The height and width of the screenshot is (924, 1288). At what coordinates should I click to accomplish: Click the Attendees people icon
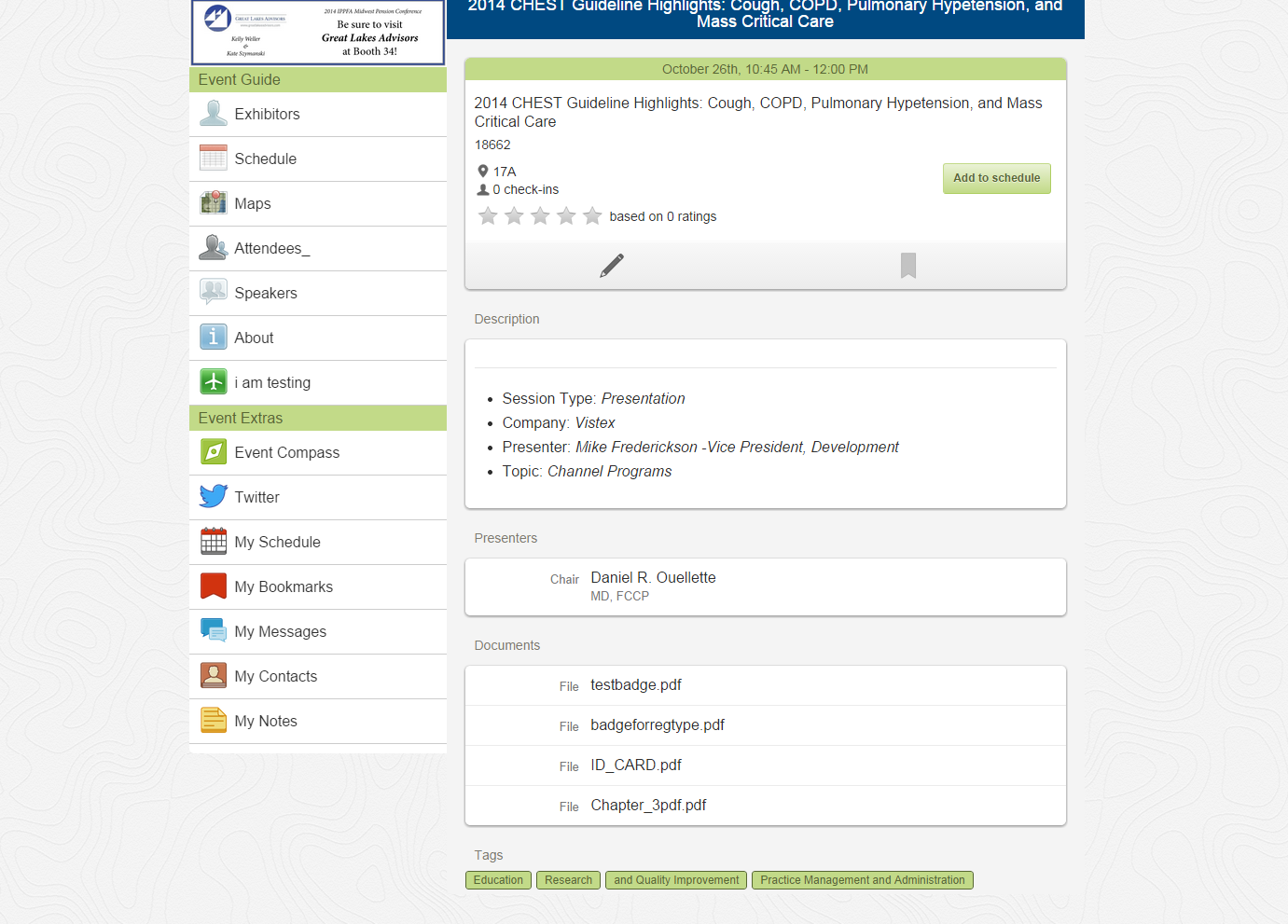pyautogui.click(x=214, y=248)
